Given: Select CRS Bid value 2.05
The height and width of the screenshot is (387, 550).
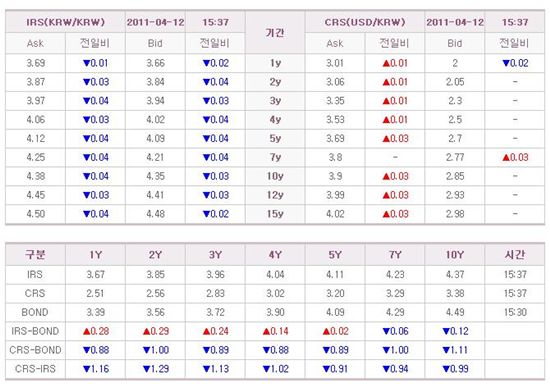Looking at the screenshot, I should pos(455,82).
